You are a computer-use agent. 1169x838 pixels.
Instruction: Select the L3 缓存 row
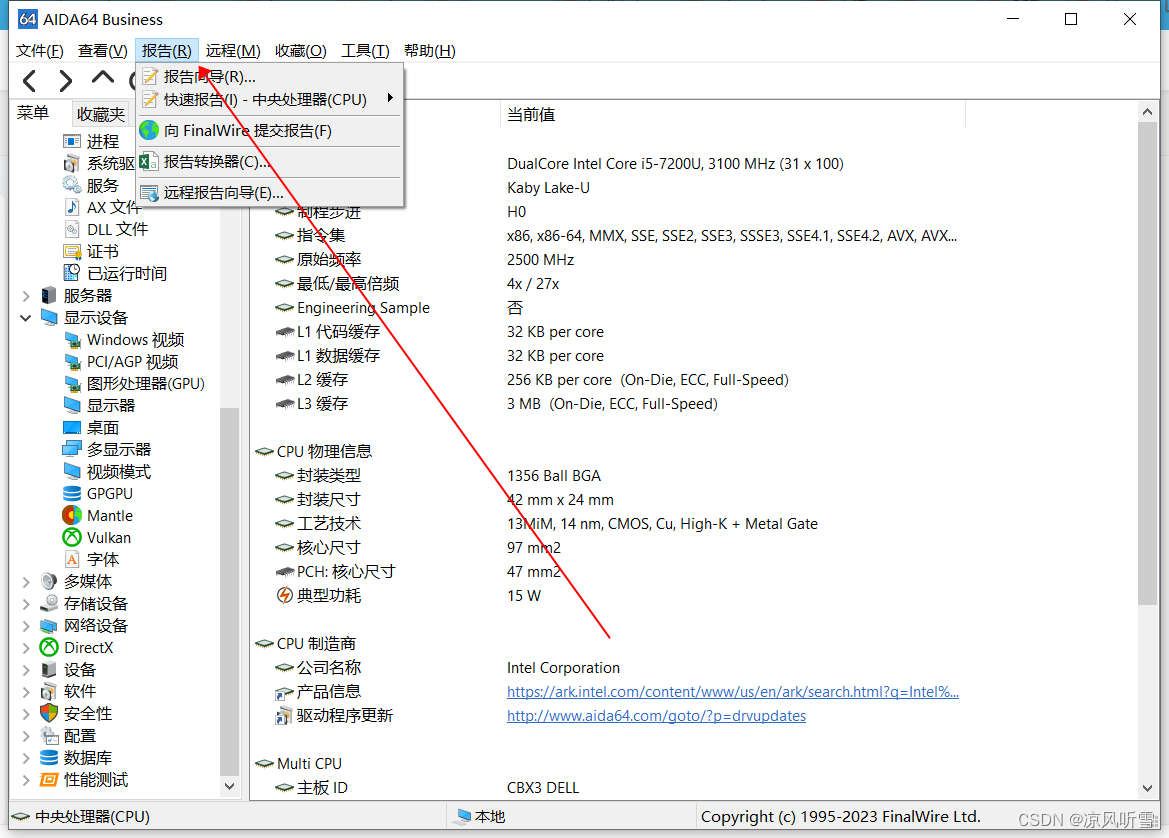pyautogui.click(x=693, y=404)
